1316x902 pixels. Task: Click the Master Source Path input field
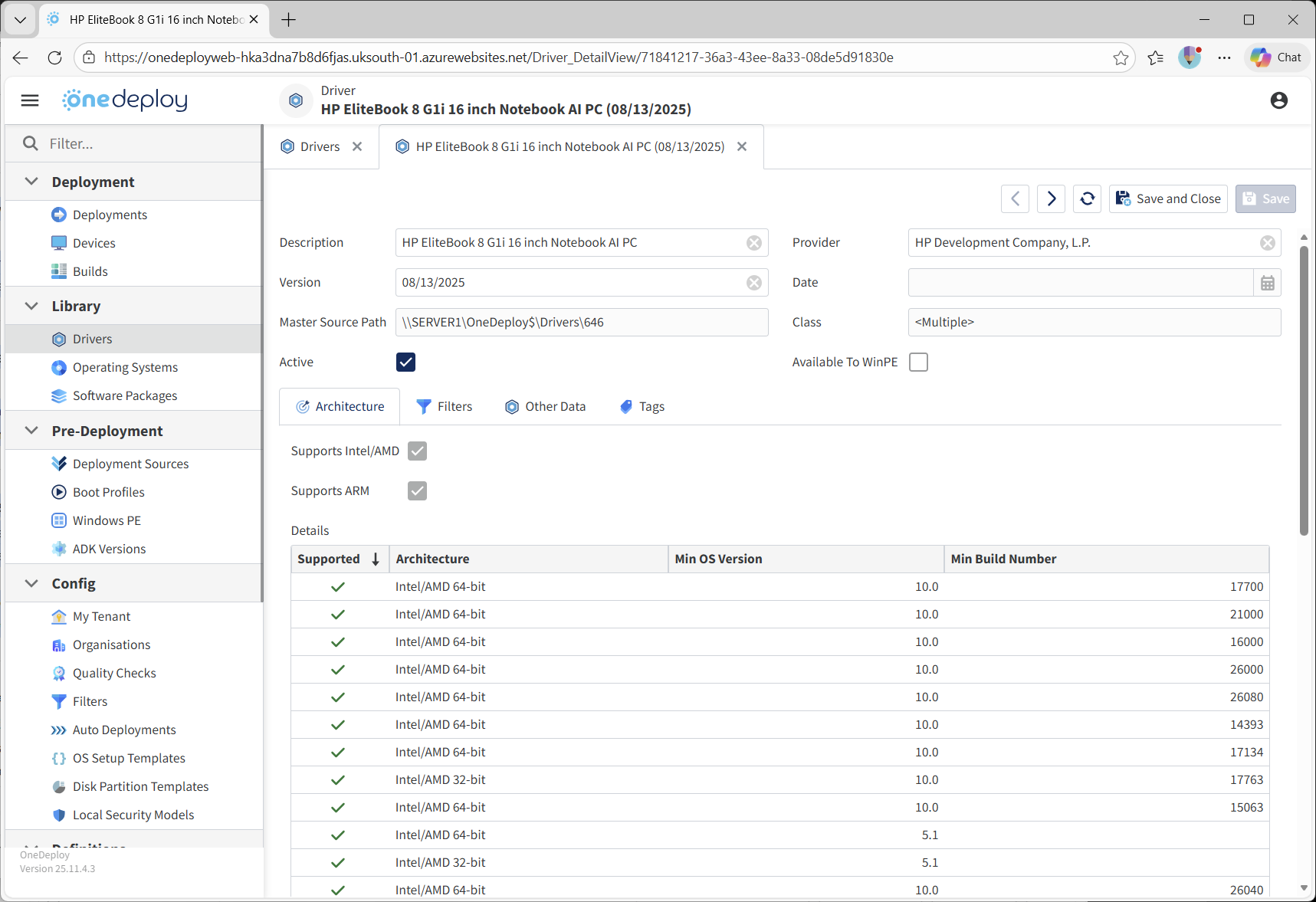581,323
